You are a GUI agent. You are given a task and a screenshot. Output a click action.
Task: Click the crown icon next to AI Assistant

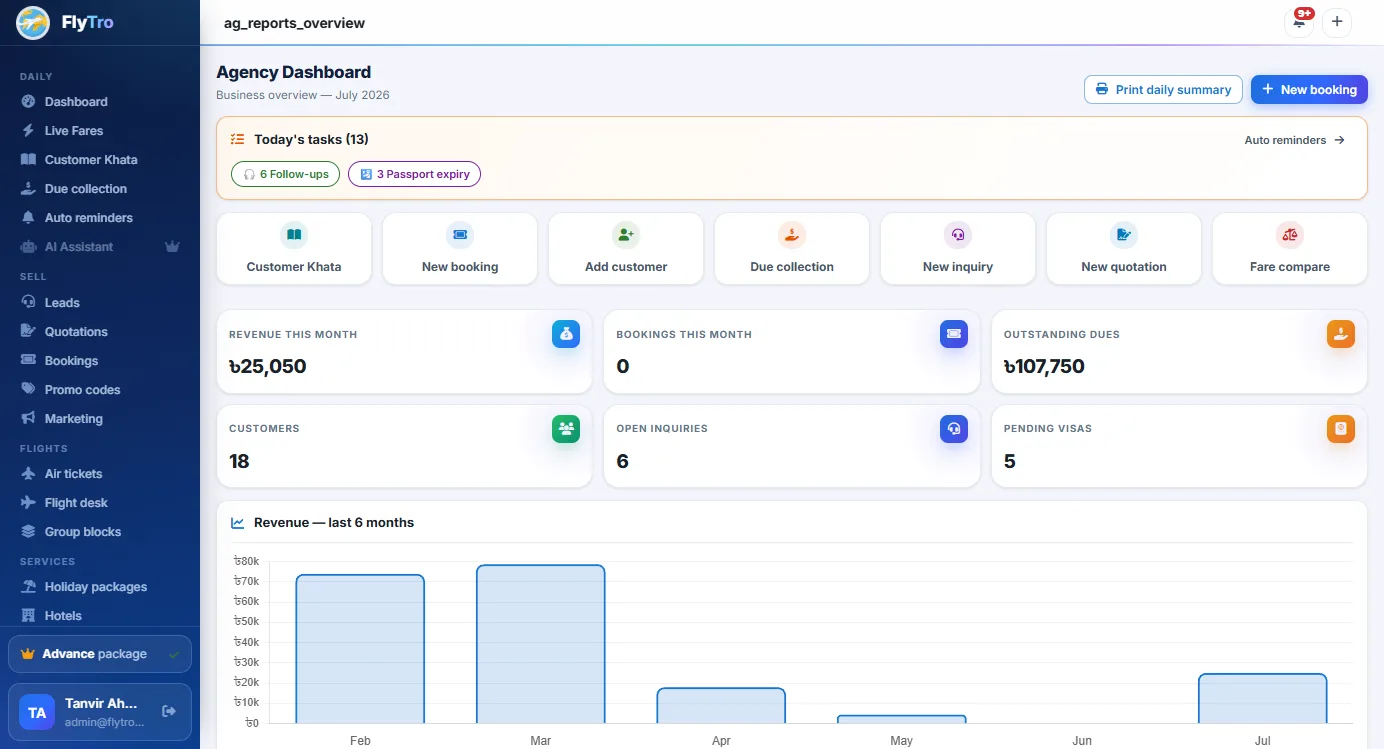tap(173, 247)
